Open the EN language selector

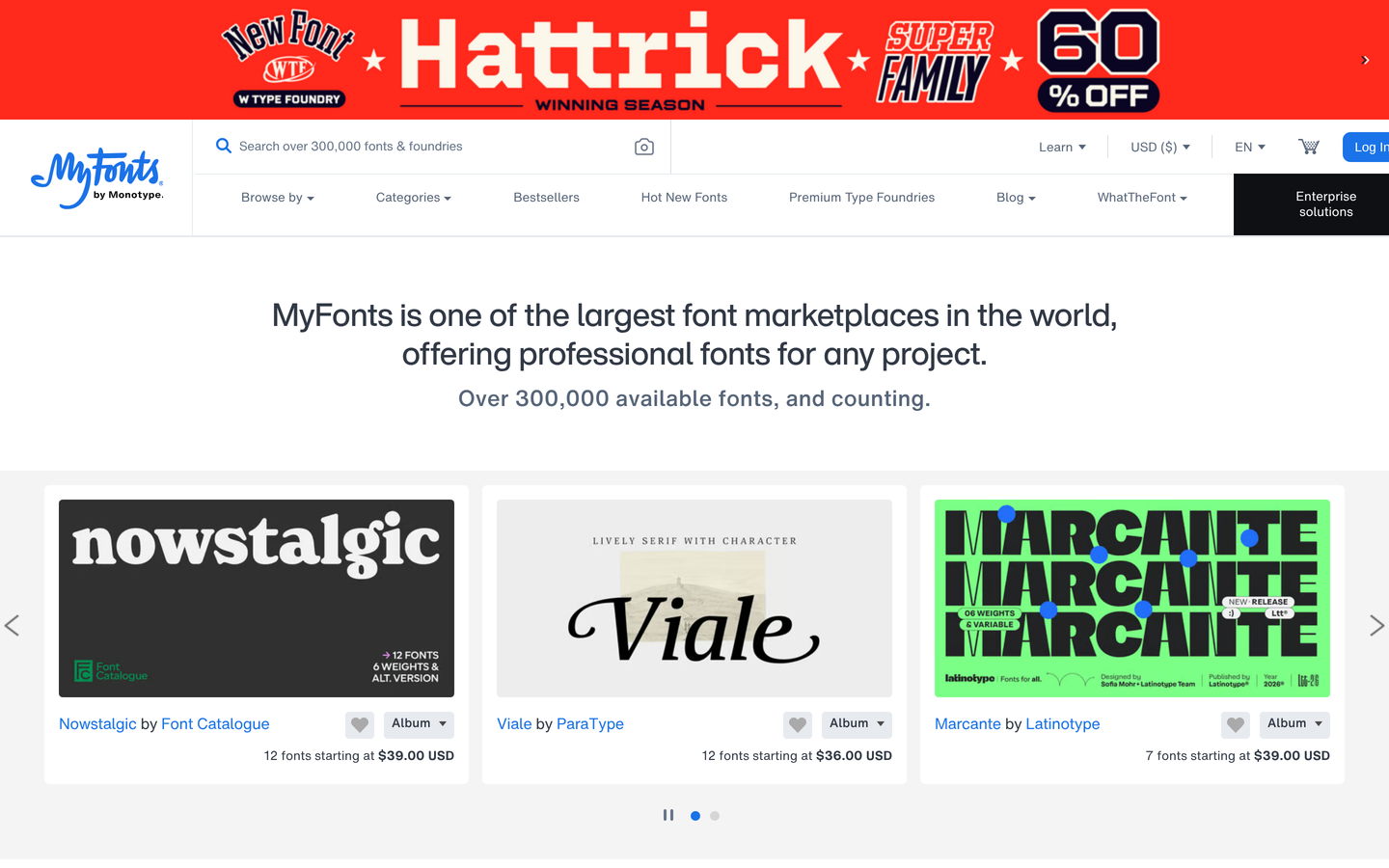tap(1250, 147)
